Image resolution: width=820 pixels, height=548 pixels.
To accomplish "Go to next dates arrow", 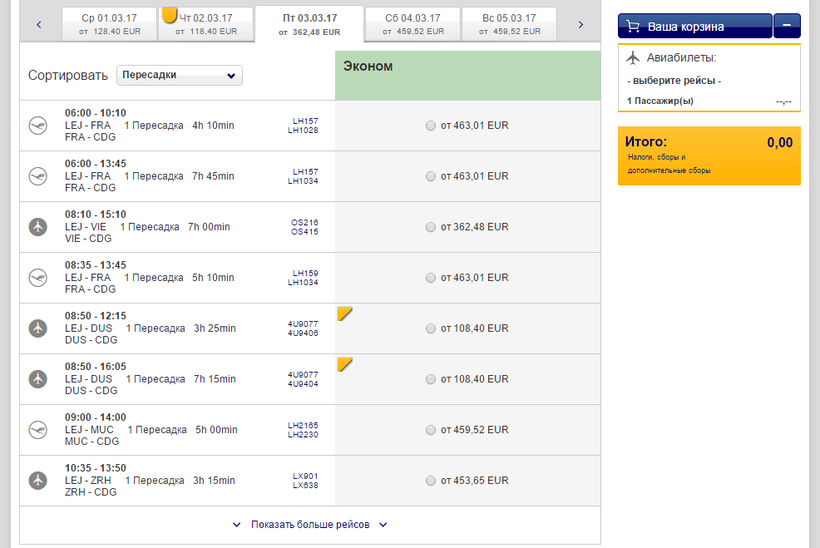I will coord(580,24).
